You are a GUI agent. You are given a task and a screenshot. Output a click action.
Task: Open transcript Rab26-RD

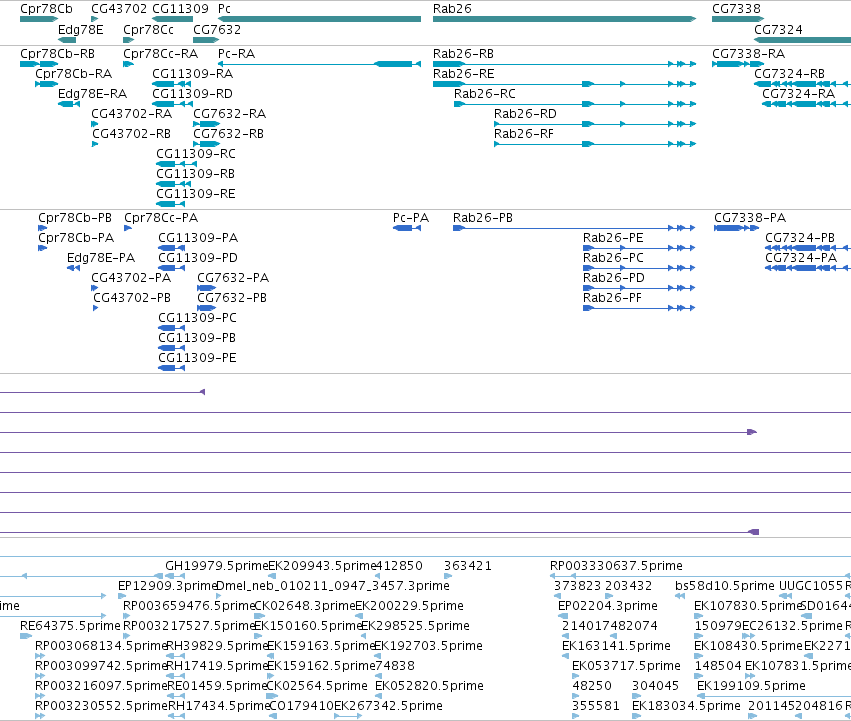525,114
